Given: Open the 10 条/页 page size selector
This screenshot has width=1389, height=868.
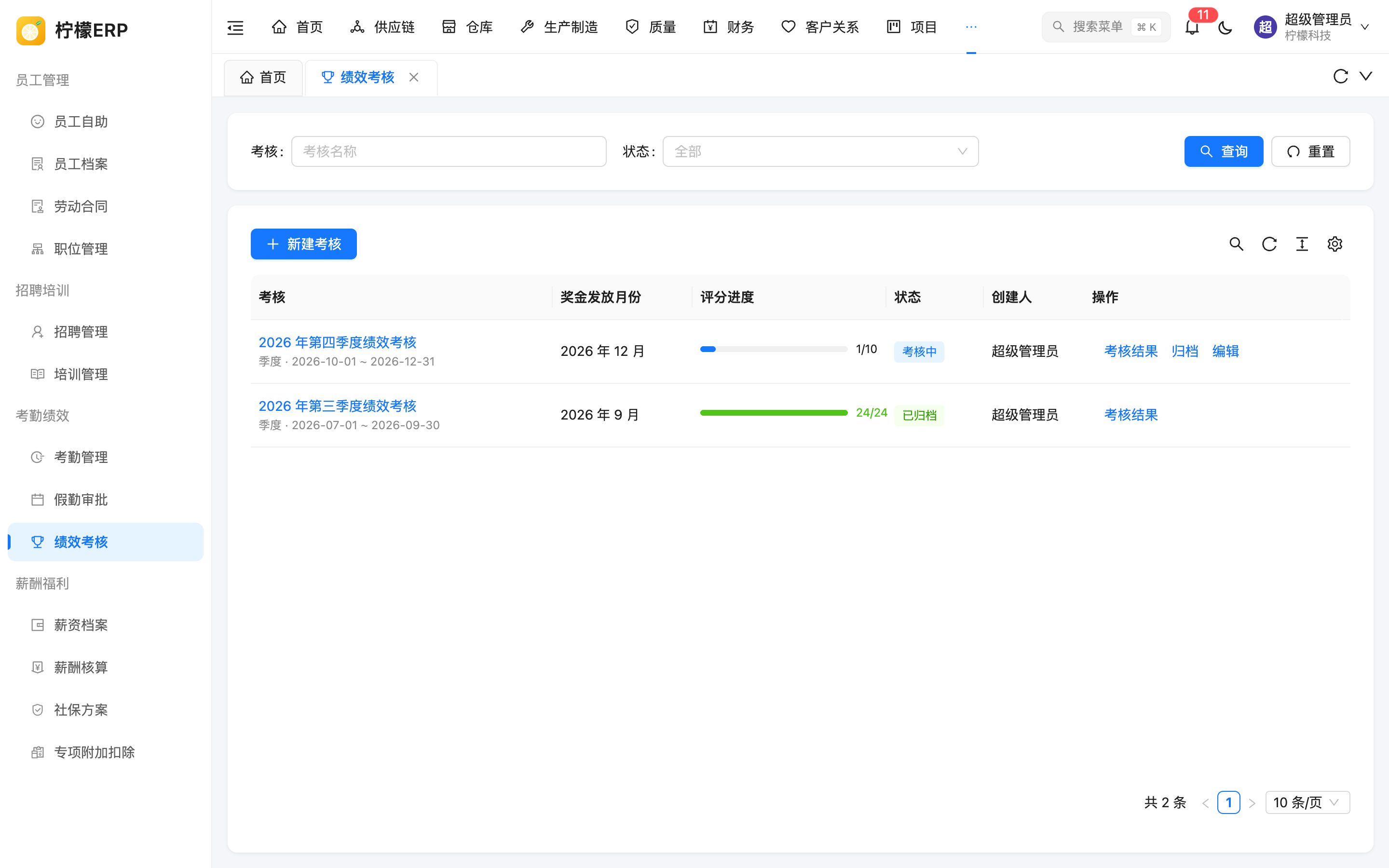Looking at the screenshot, I should pyautogui.click(x=1307, y=802).
